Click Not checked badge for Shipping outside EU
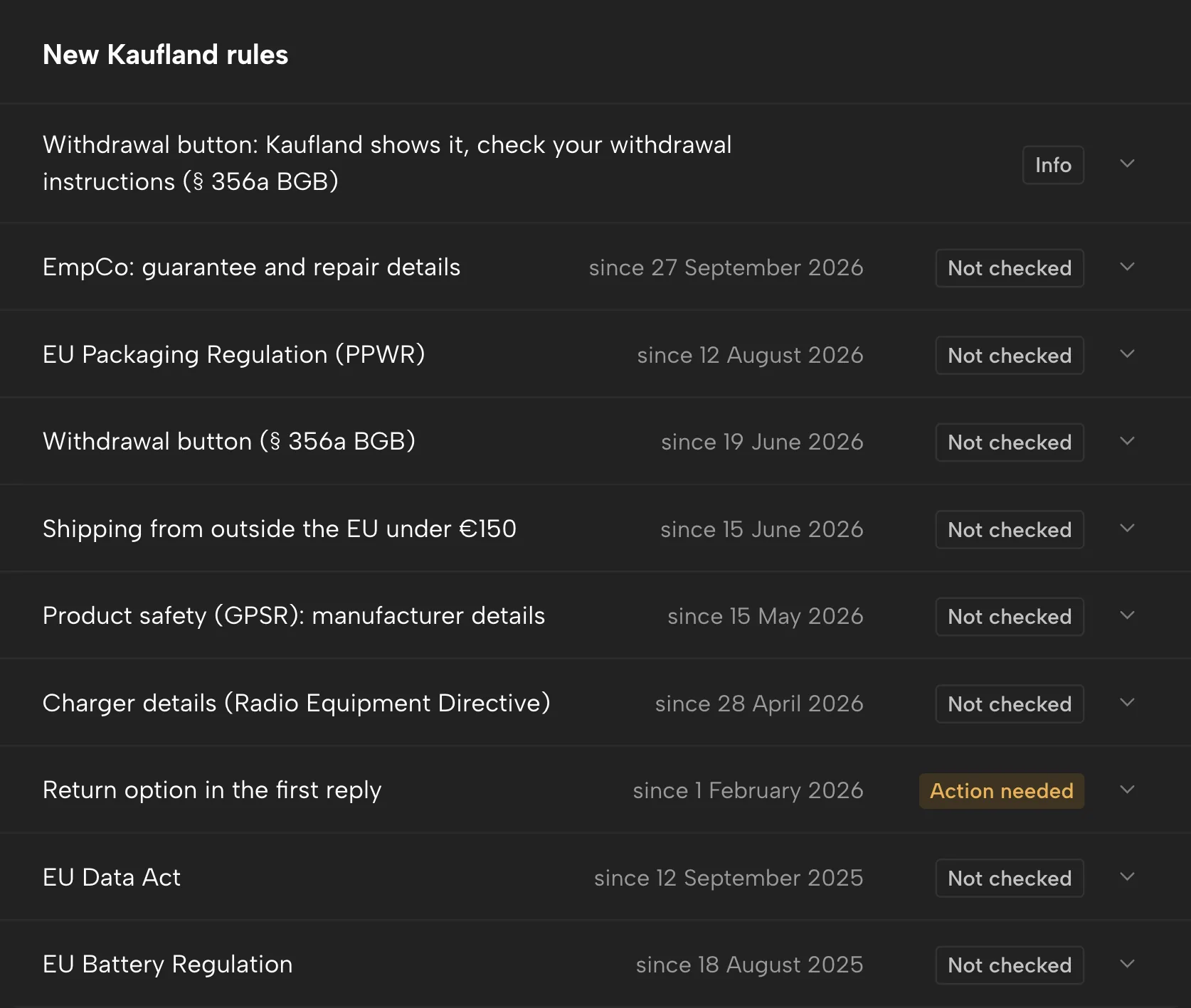This screenshot has height=1008, width=1191. click(1010, 529)
